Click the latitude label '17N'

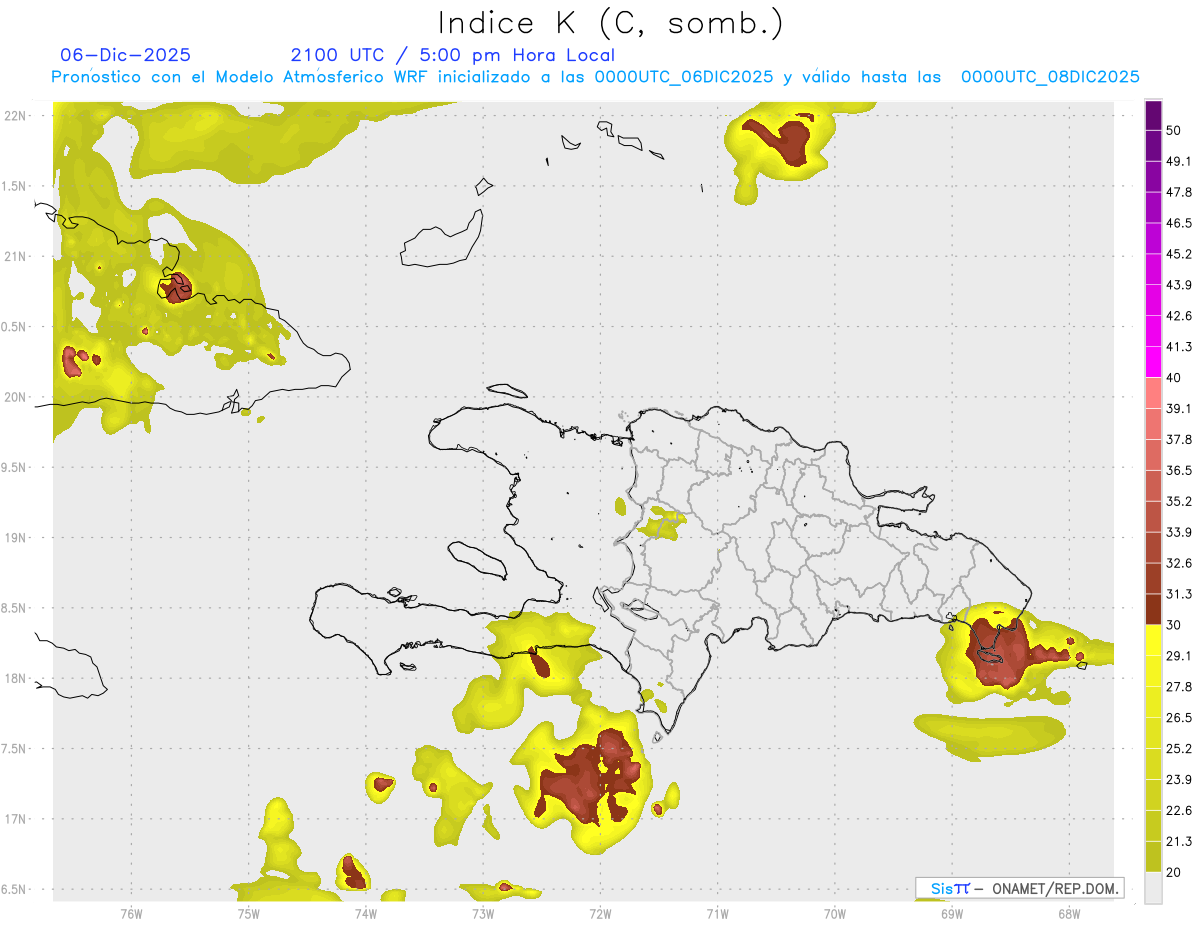click(x=15, y=820)
